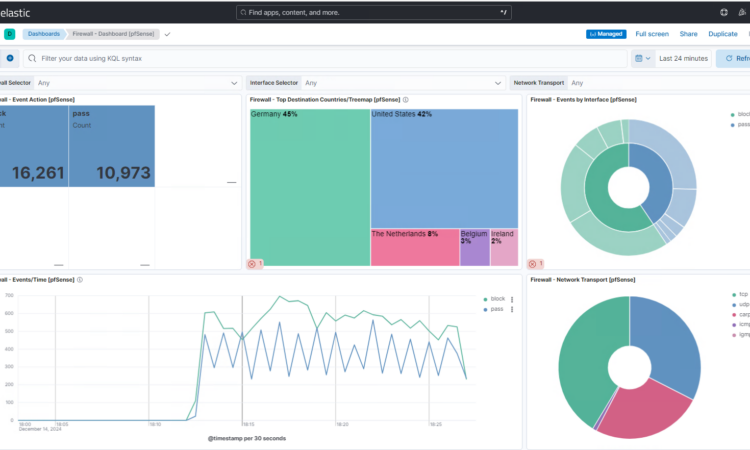Toggle block legend in Events/Time chart
This screenshot has height=450, width=750.
click(495, 299)
